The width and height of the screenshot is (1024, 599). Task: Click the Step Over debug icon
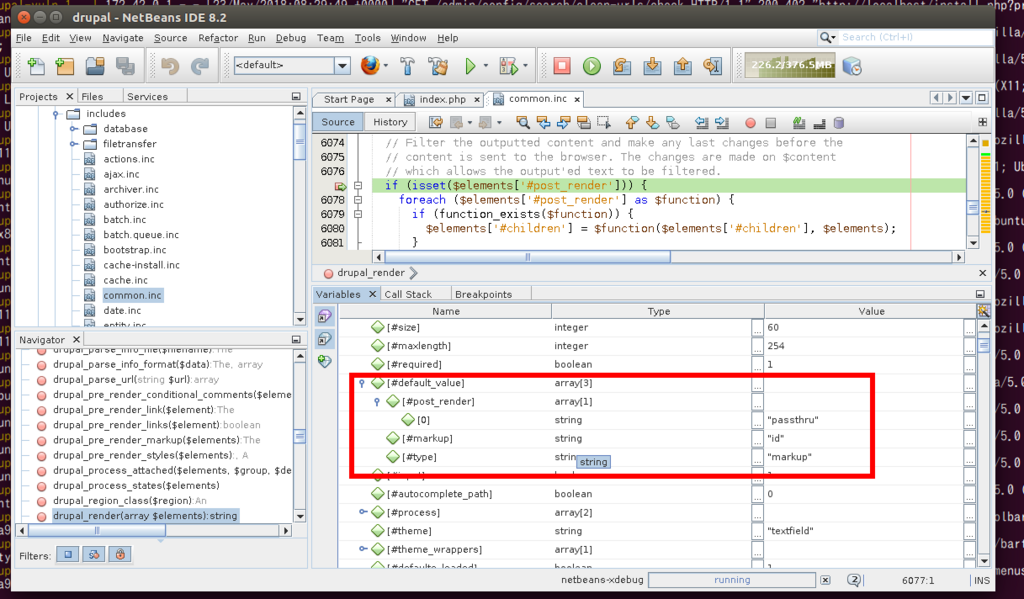click(622, 65)
